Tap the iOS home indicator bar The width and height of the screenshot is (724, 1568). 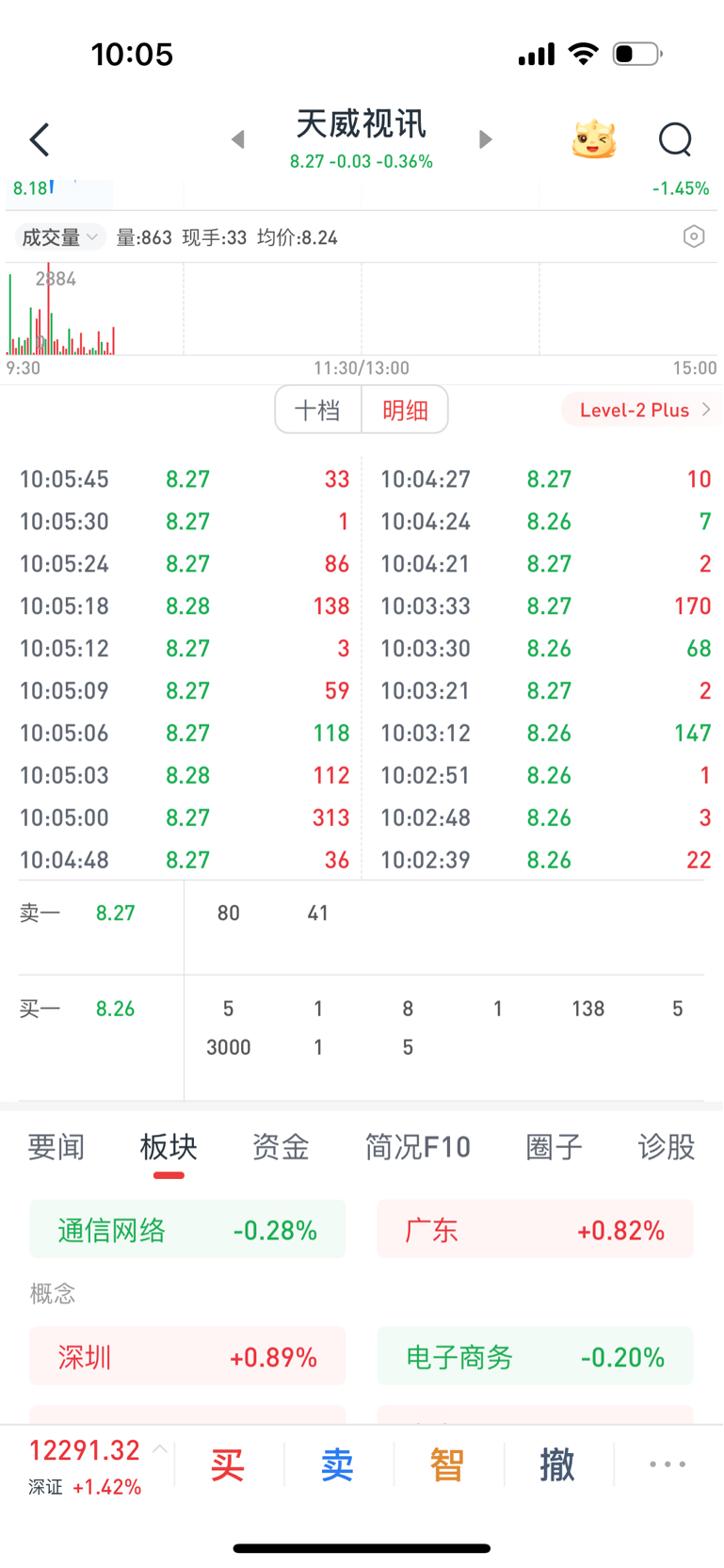point(362,1548)
